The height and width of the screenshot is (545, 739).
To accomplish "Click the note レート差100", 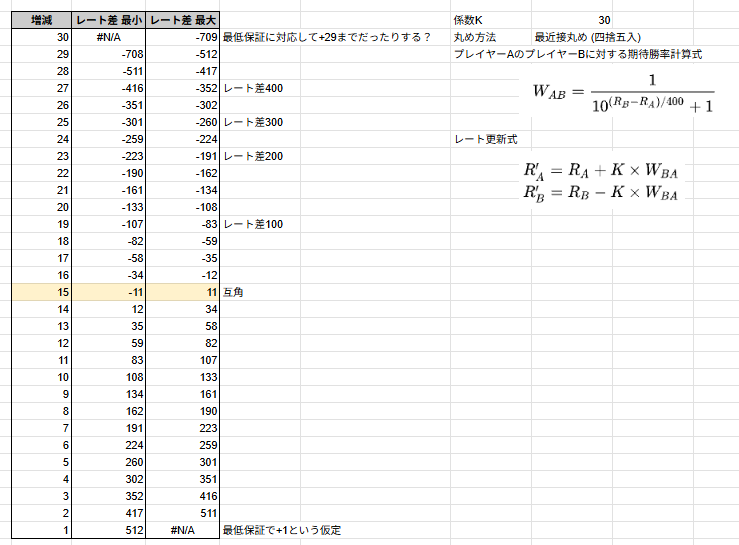I will click(x=253, y=224).
